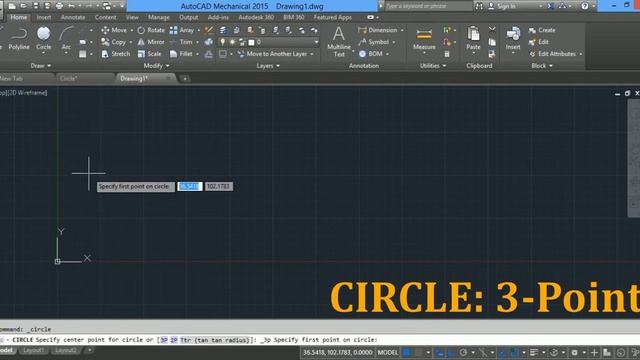Click the Stretch tool
Viewport: 640px width, 360px height.
click(x=116, y=54)
